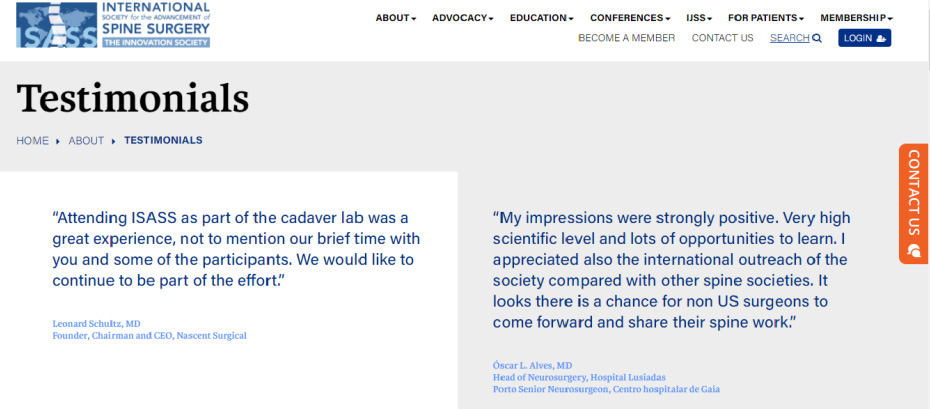Click the breadcrumb arrow after HOME
Image resolution: width=930 pixels, height=409 pixels.
click(58, 141)
